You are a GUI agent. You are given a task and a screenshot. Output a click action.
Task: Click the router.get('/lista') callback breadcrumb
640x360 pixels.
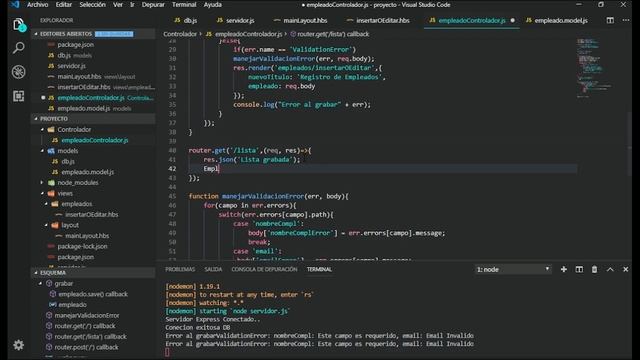click(x=333, y=34)
